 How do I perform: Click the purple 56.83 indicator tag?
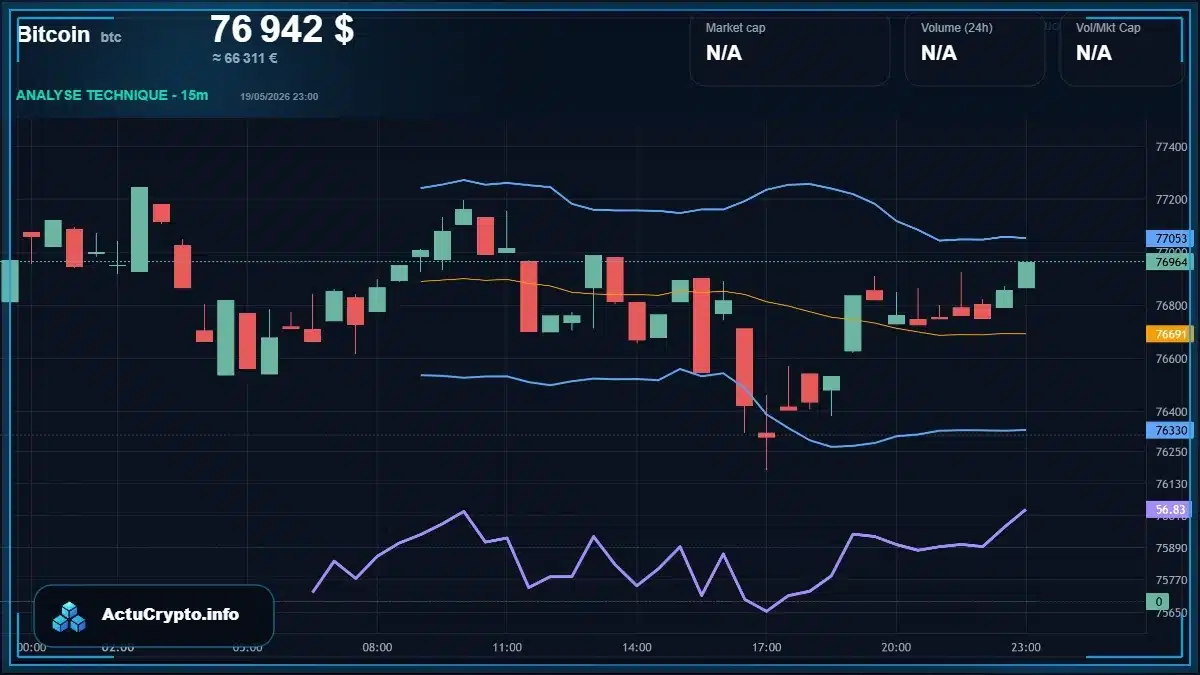[x=1170, y=509]
